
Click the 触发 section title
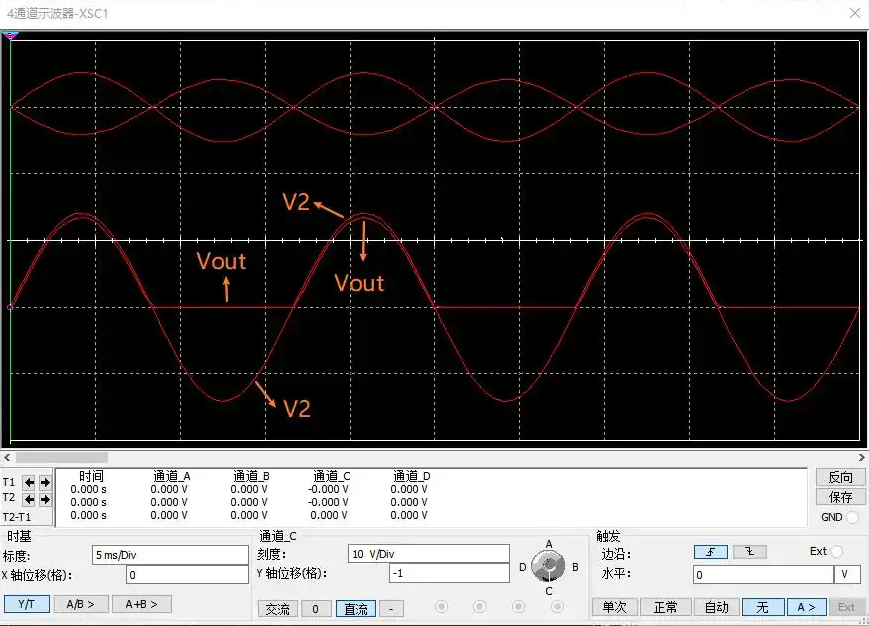point(608,536)
